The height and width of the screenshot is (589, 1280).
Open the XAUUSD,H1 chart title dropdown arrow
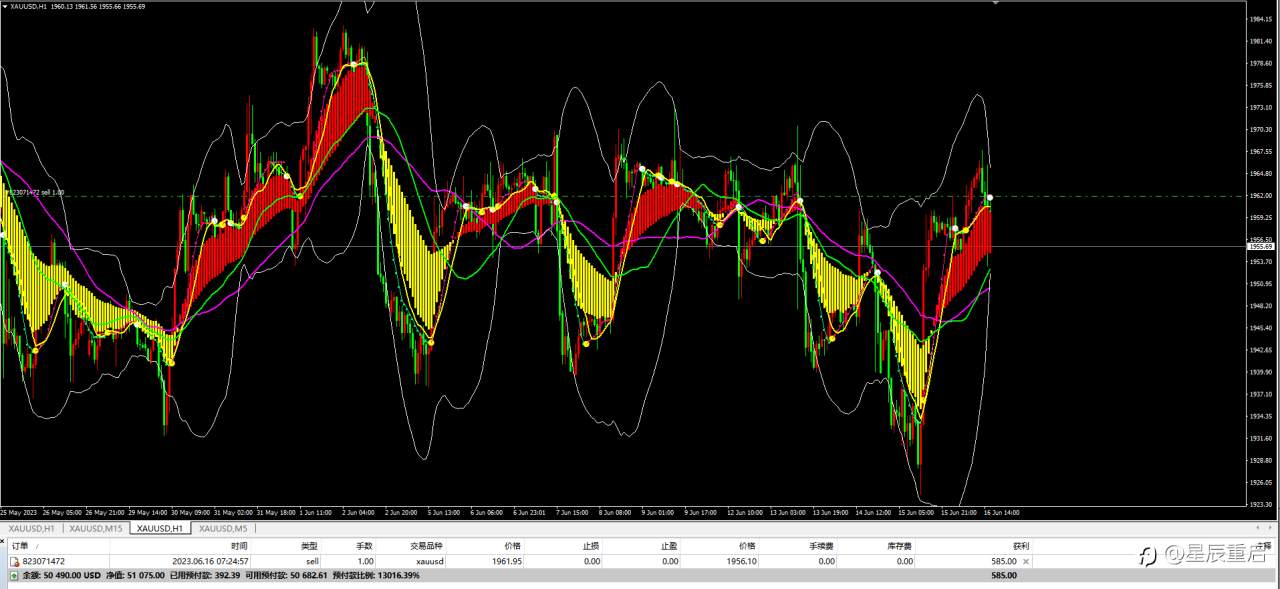click(x=5, y=6)
